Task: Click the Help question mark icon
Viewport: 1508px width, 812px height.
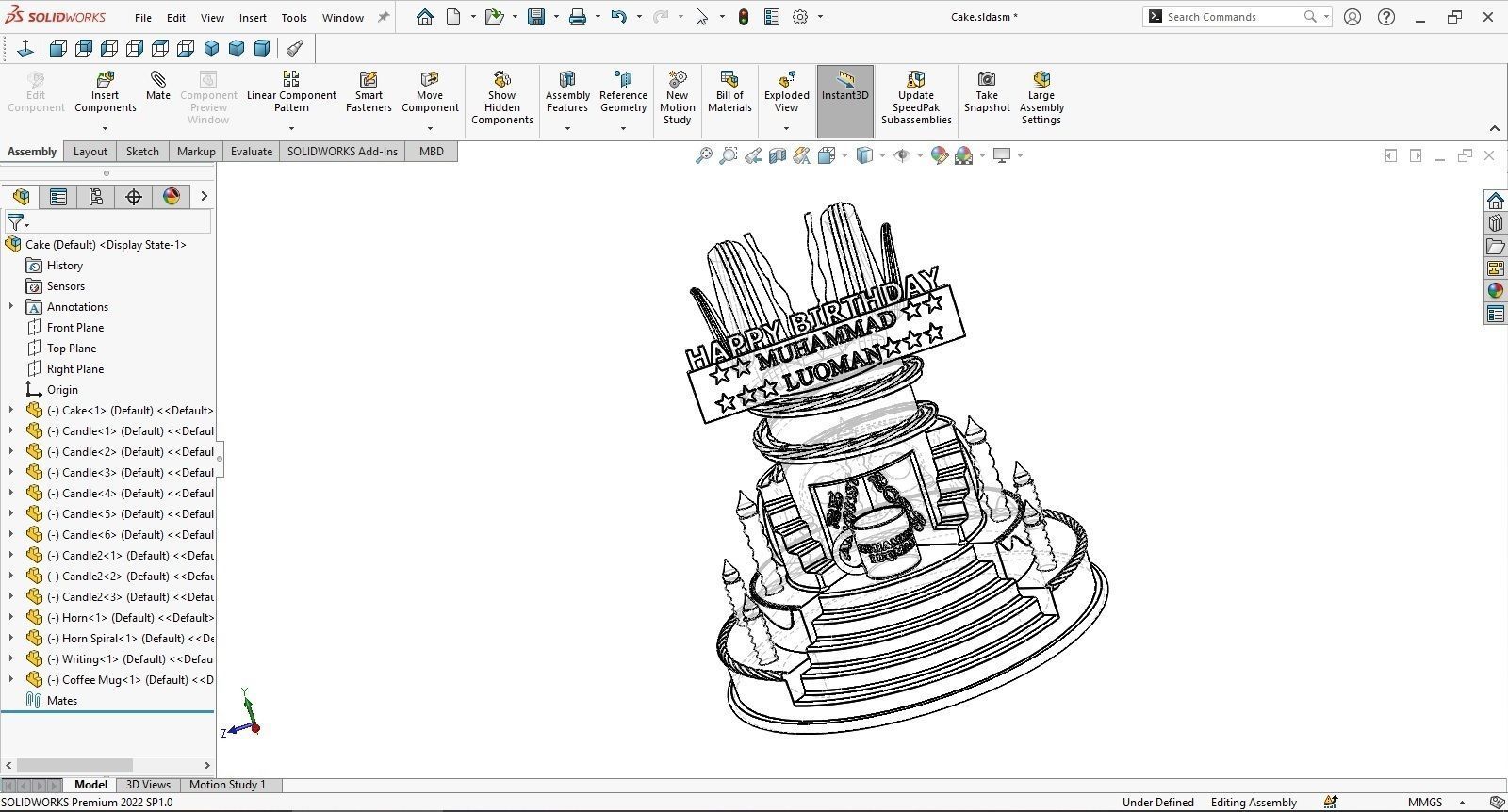Action: pos(1386,17)
